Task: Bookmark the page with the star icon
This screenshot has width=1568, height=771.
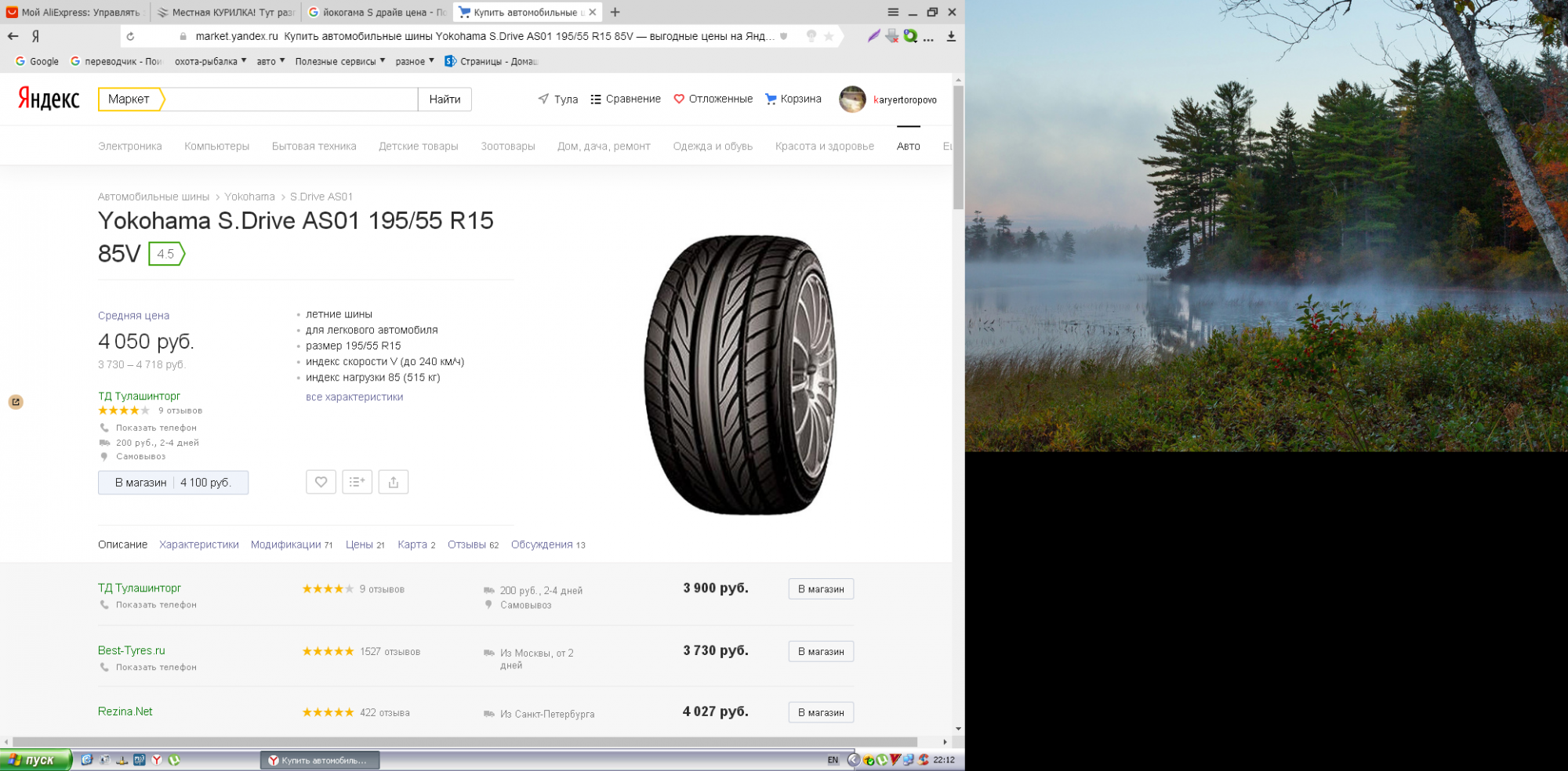Action: tap(829, 36)
